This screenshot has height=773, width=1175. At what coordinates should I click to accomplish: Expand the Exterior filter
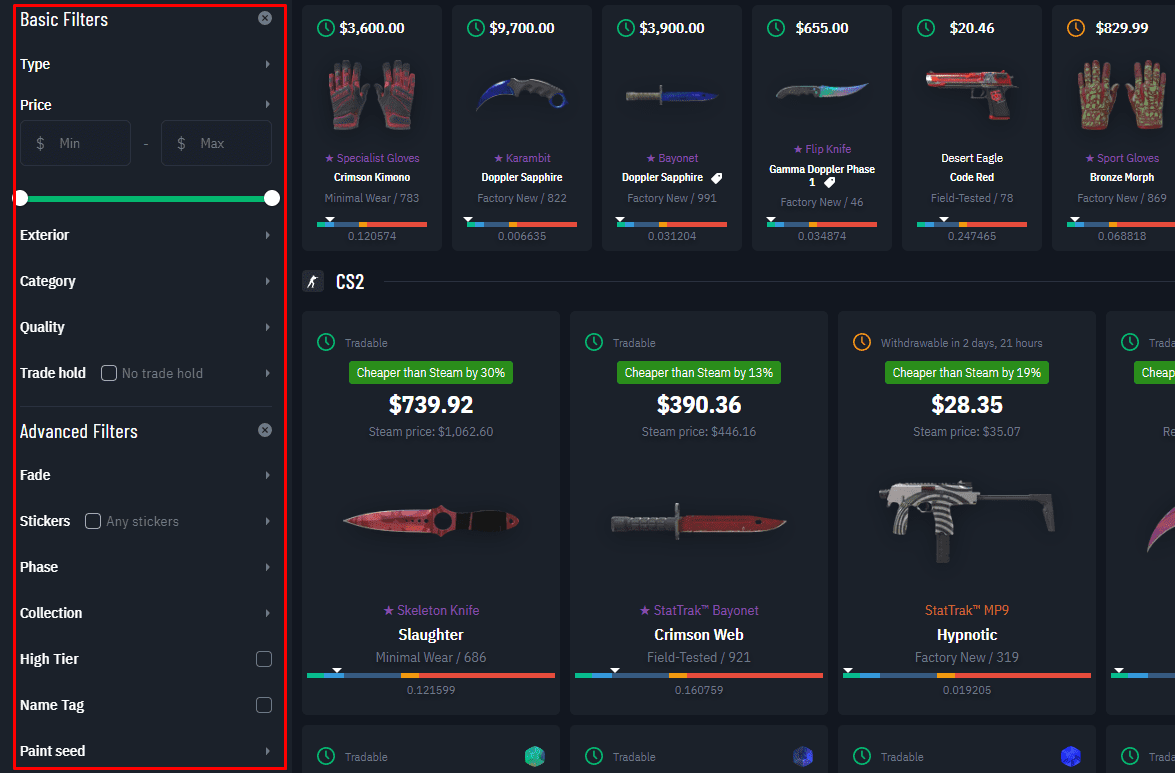[x=145, y=235]
